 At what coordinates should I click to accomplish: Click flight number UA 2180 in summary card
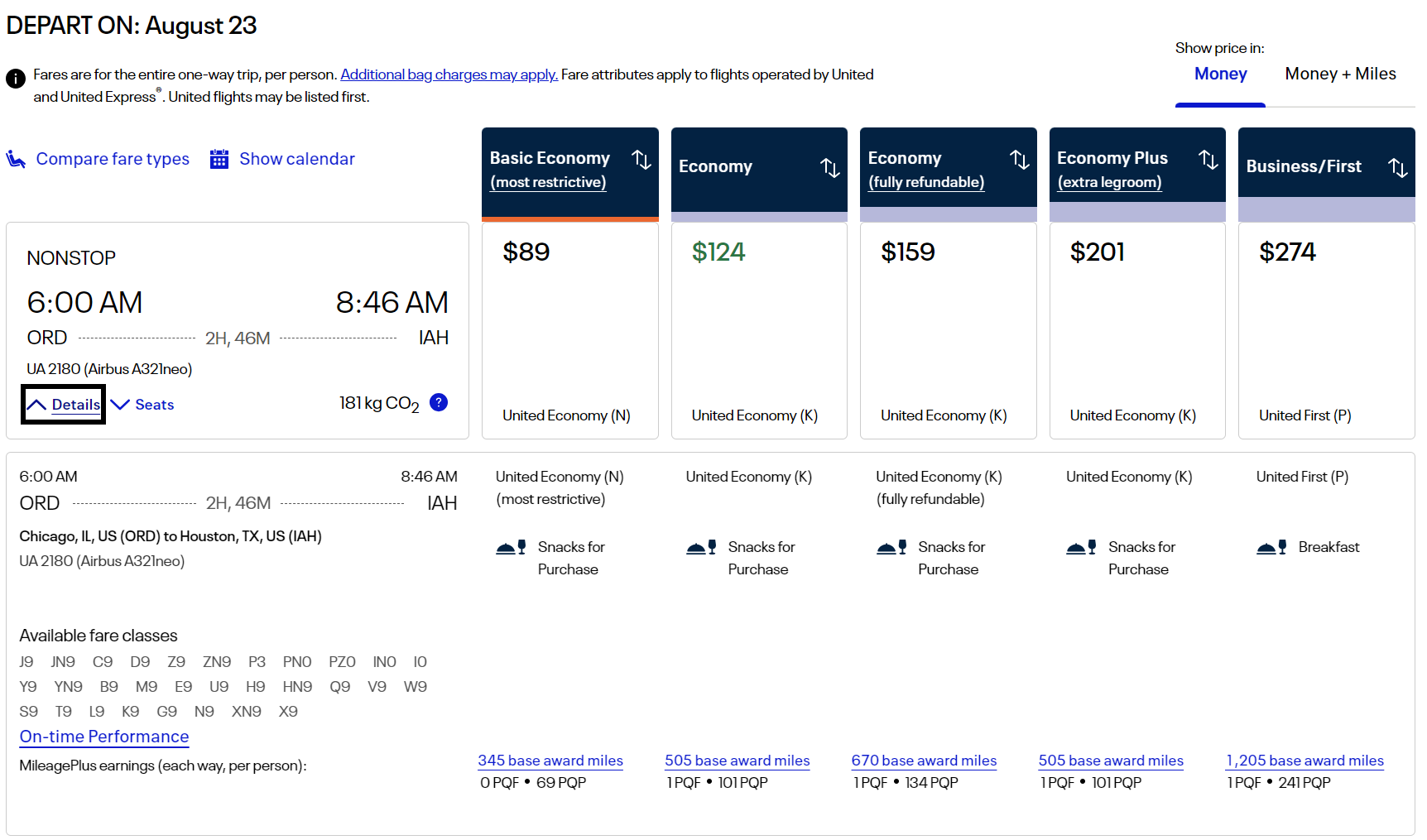[x=109, y=369]
